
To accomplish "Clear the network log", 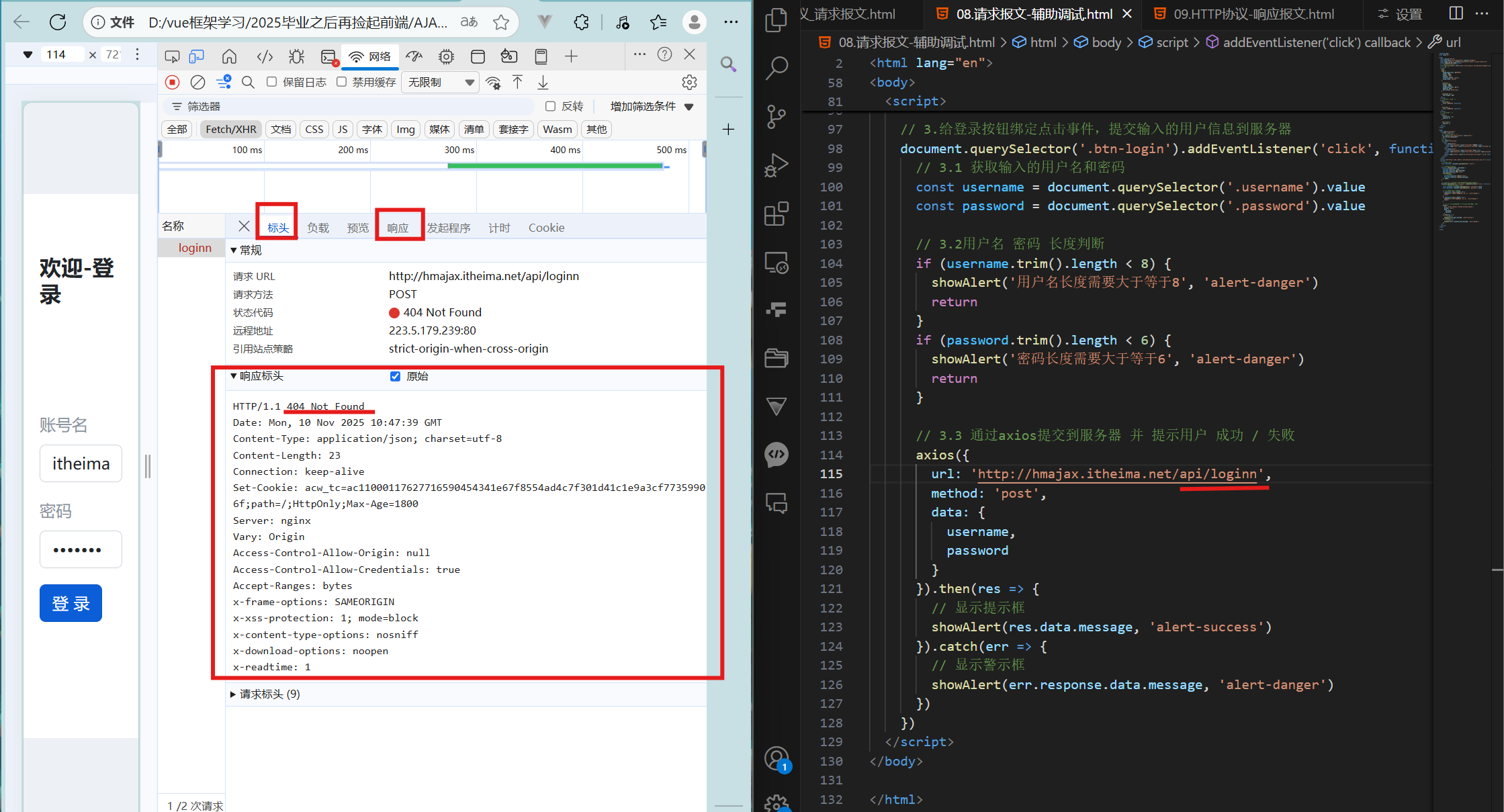I will (197, 82).
